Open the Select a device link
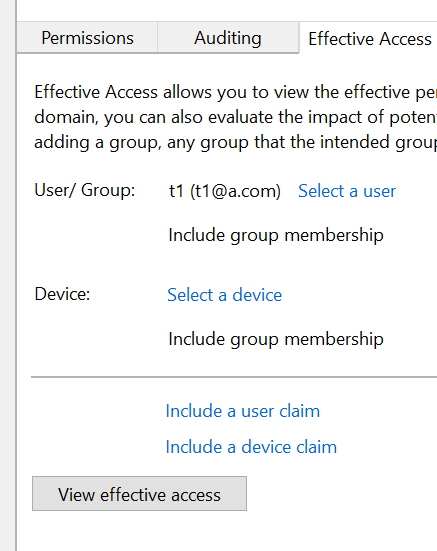The width and height of the screenshot is (437, 551). coord(224,294)
